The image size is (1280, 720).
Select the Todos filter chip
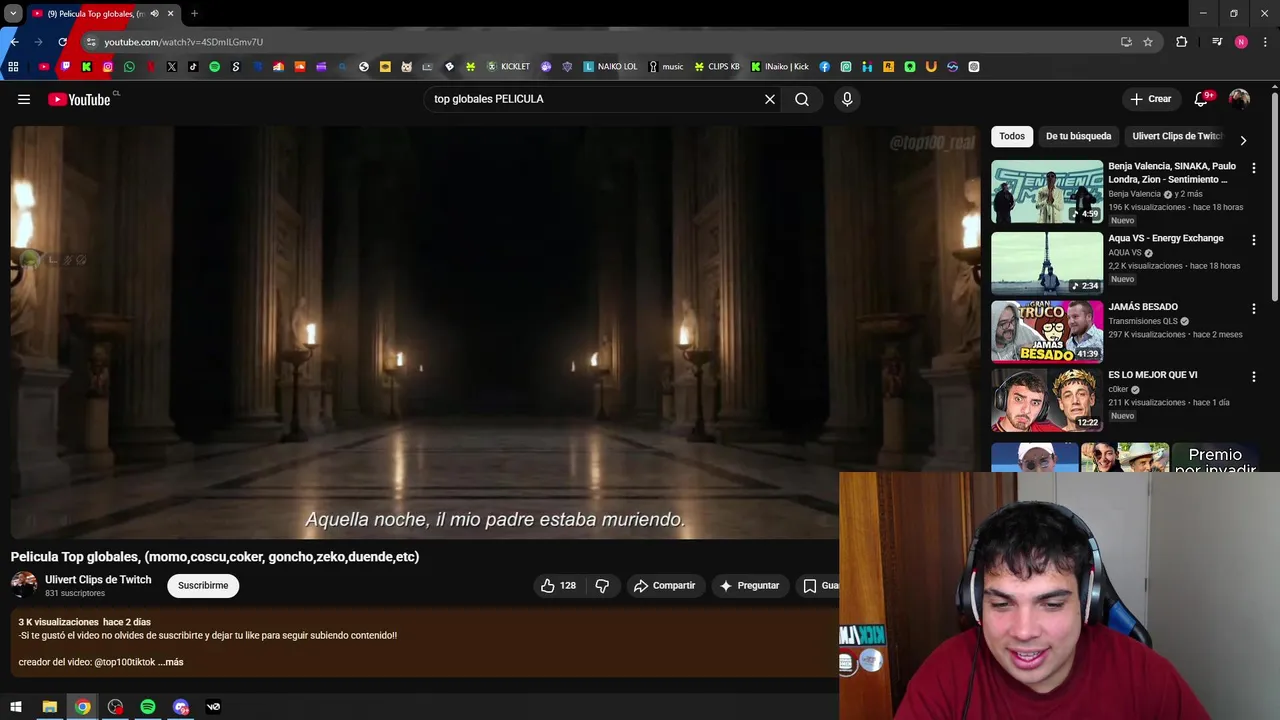(1012, 136)
